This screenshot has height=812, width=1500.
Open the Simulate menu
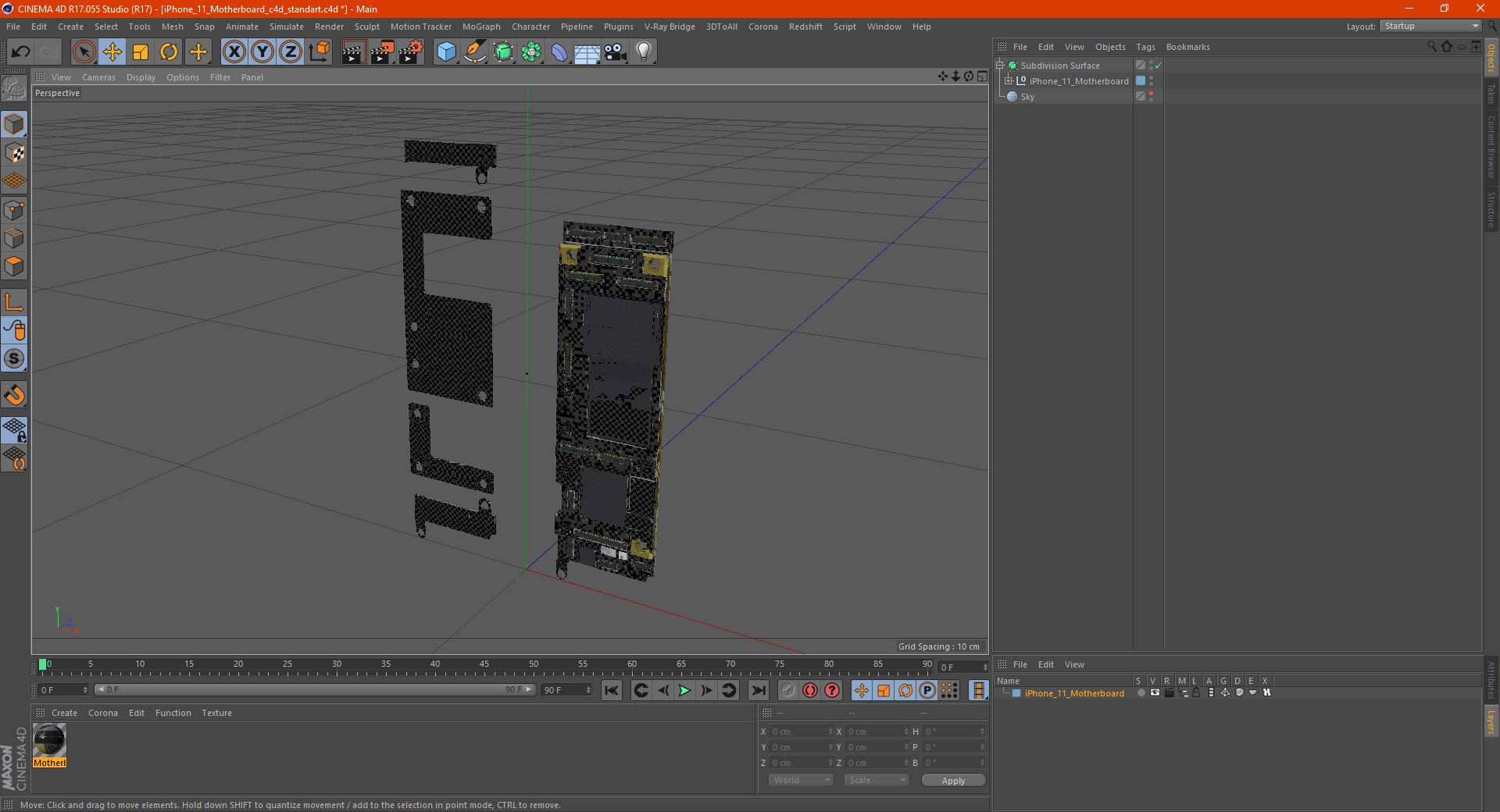(x=287, y=27)
